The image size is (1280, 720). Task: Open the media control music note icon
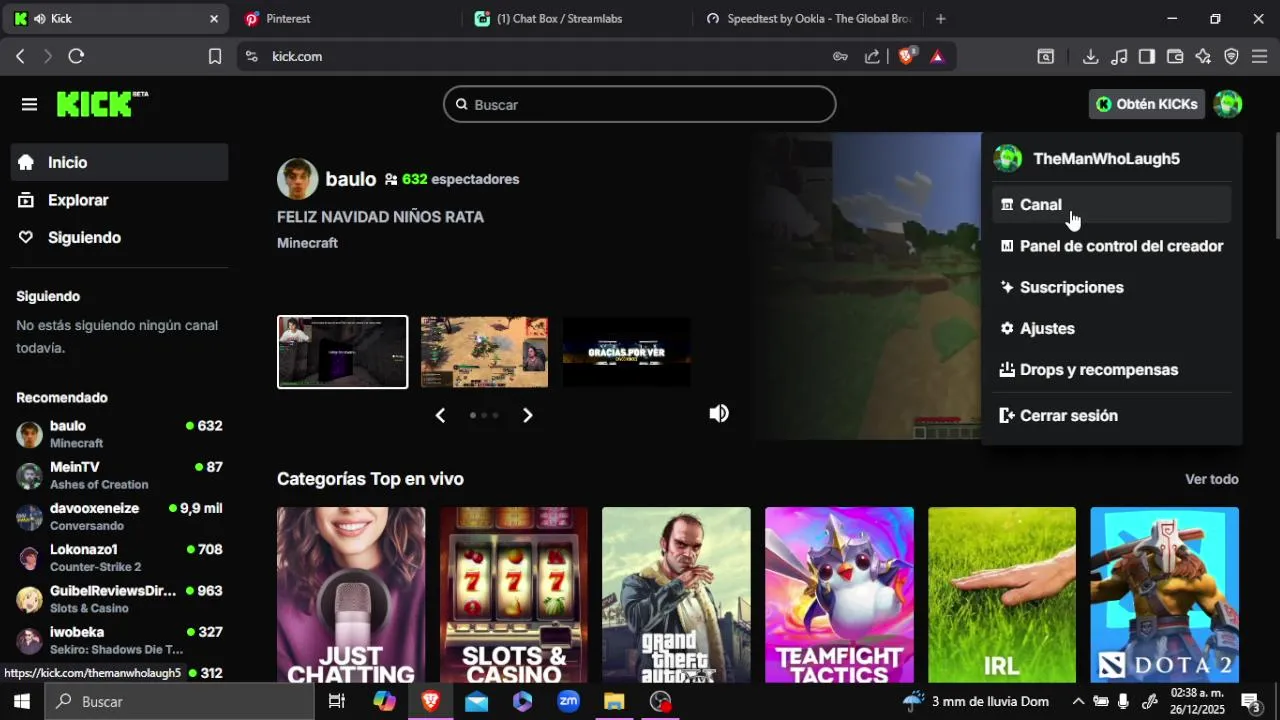click(1119, 57)
